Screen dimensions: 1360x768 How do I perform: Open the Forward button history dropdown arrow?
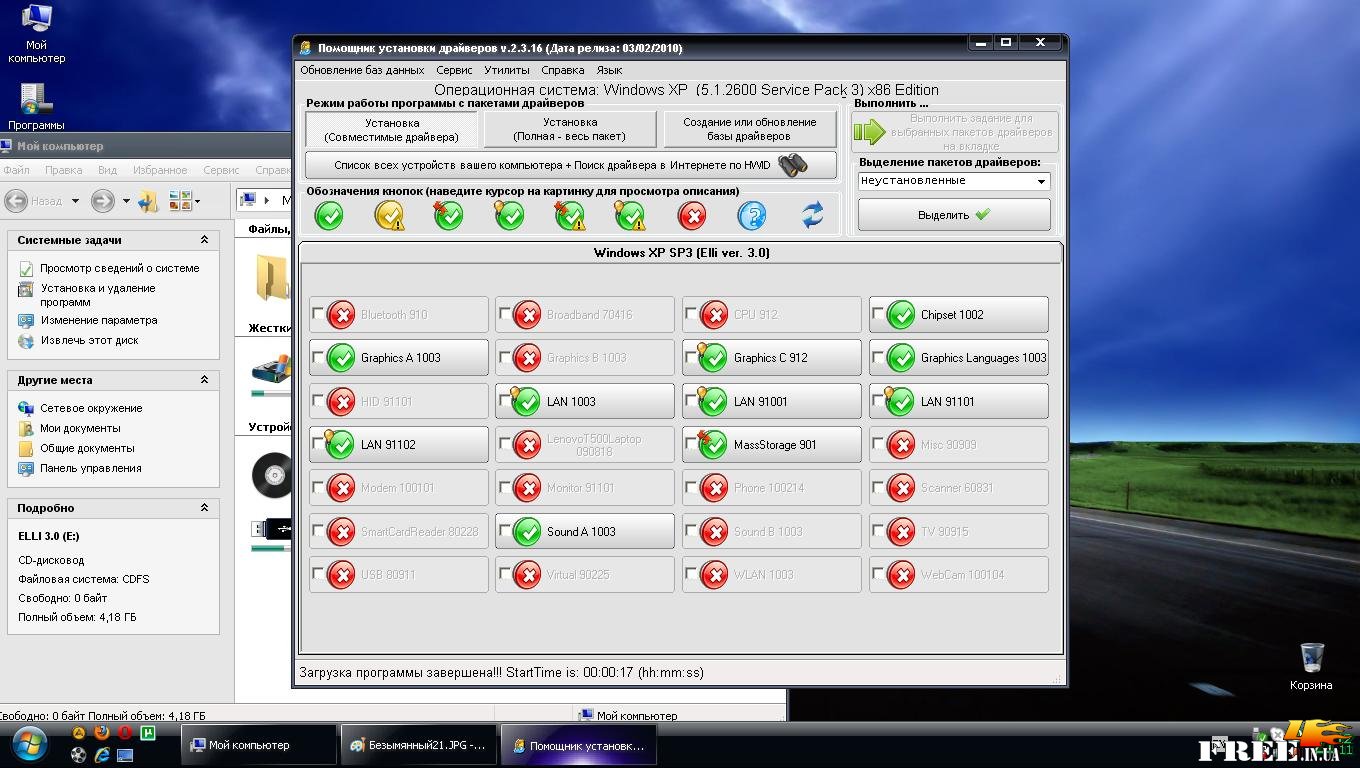pos(126,201)
